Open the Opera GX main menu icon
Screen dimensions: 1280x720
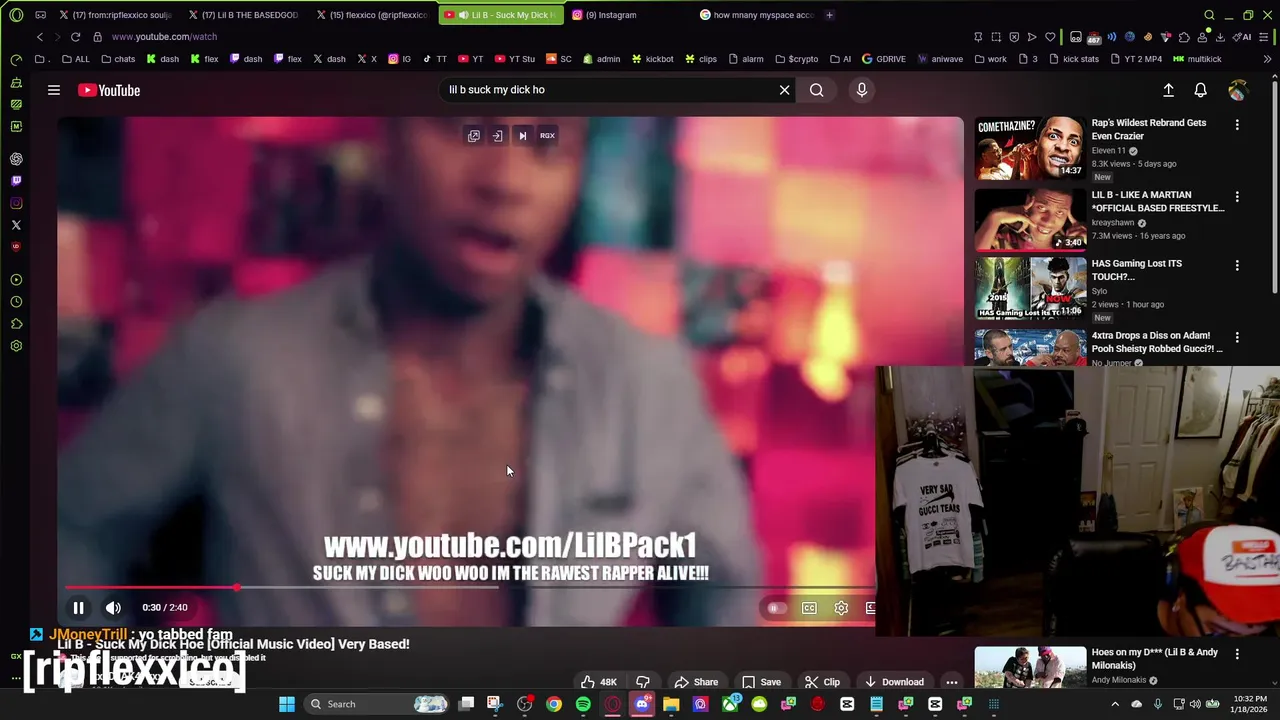coord(16,15)
